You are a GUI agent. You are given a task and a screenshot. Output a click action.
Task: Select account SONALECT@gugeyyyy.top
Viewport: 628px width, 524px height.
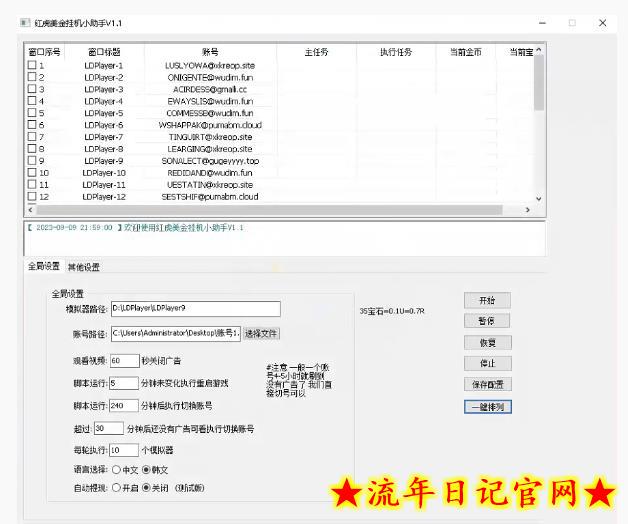coord(210,161)
